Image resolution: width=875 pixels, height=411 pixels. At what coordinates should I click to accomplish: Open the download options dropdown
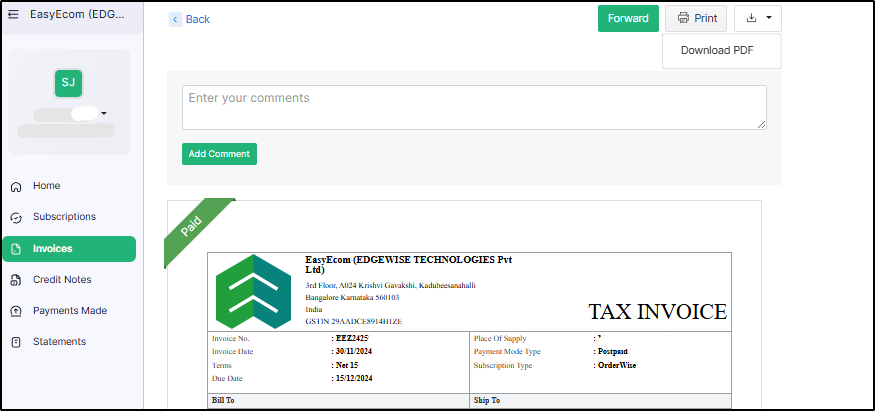(758, 18)
